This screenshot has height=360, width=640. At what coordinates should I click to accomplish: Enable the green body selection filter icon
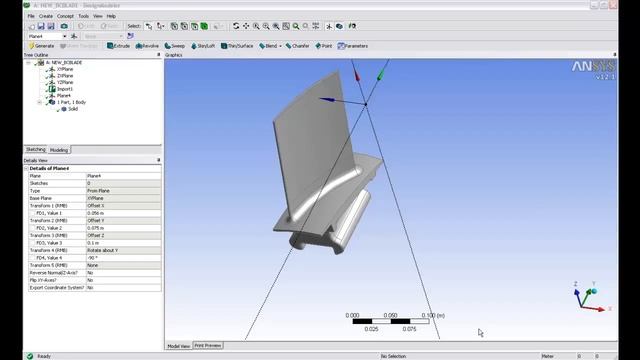click(204, 26)
